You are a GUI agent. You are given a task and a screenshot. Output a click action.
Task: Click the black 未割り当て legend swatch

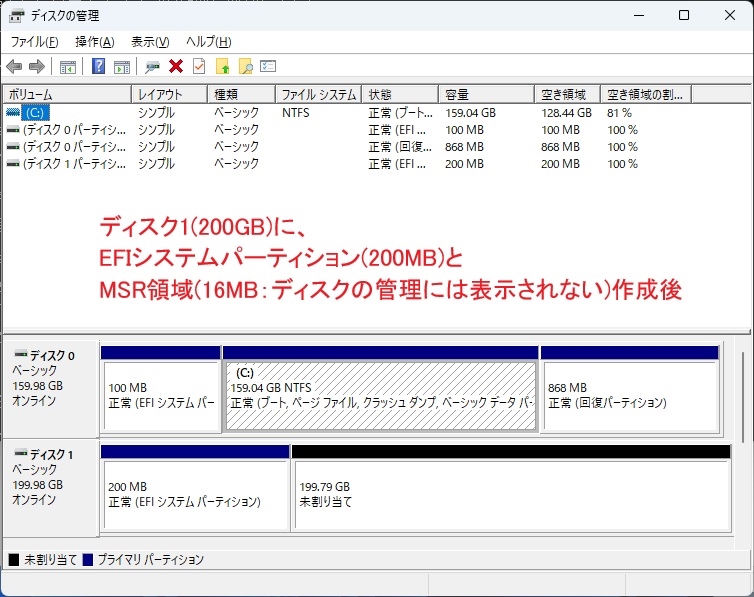14,560
